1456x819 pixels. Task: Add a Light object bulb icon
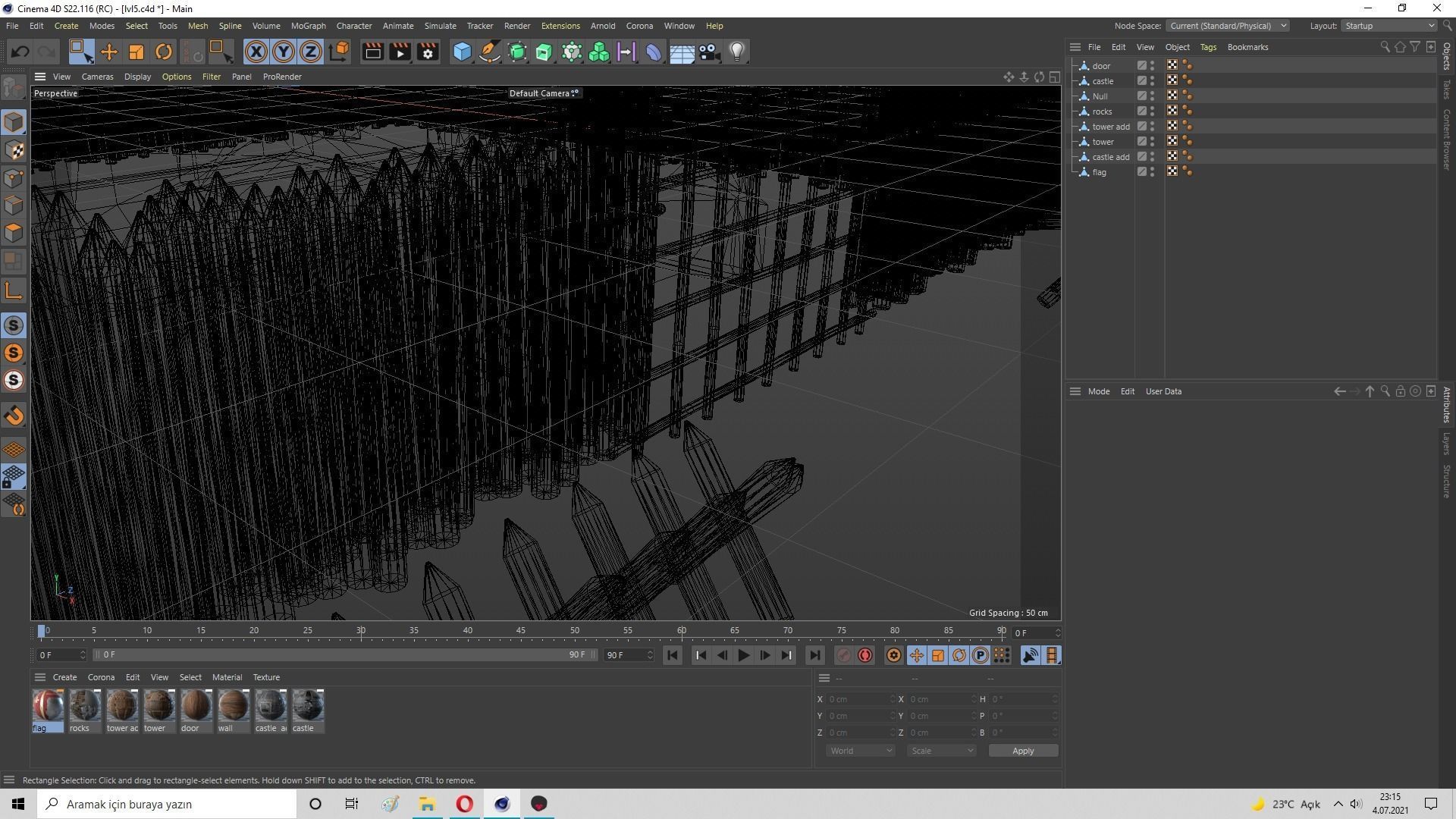pos(737,52)
